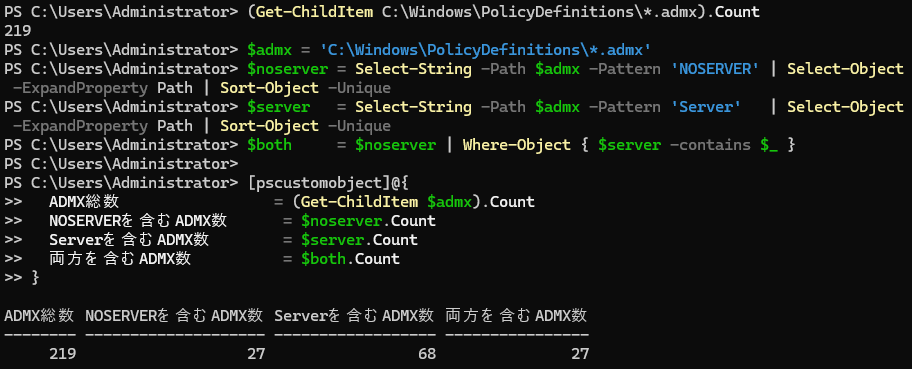Click the 両方を含むADMX数 column header
This screenshot has height=369, width=912.
point(516,316)
